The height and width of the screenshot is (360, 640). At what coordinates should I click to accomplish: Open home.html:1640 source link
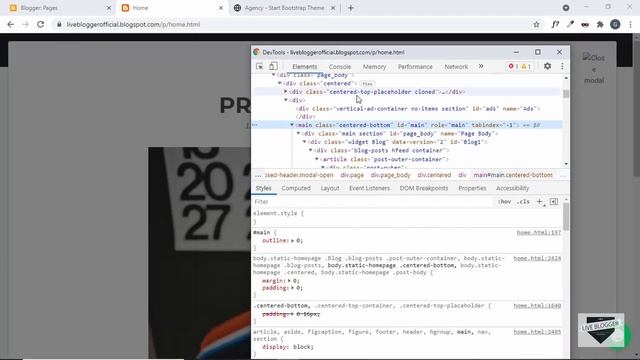click(537, 306)
